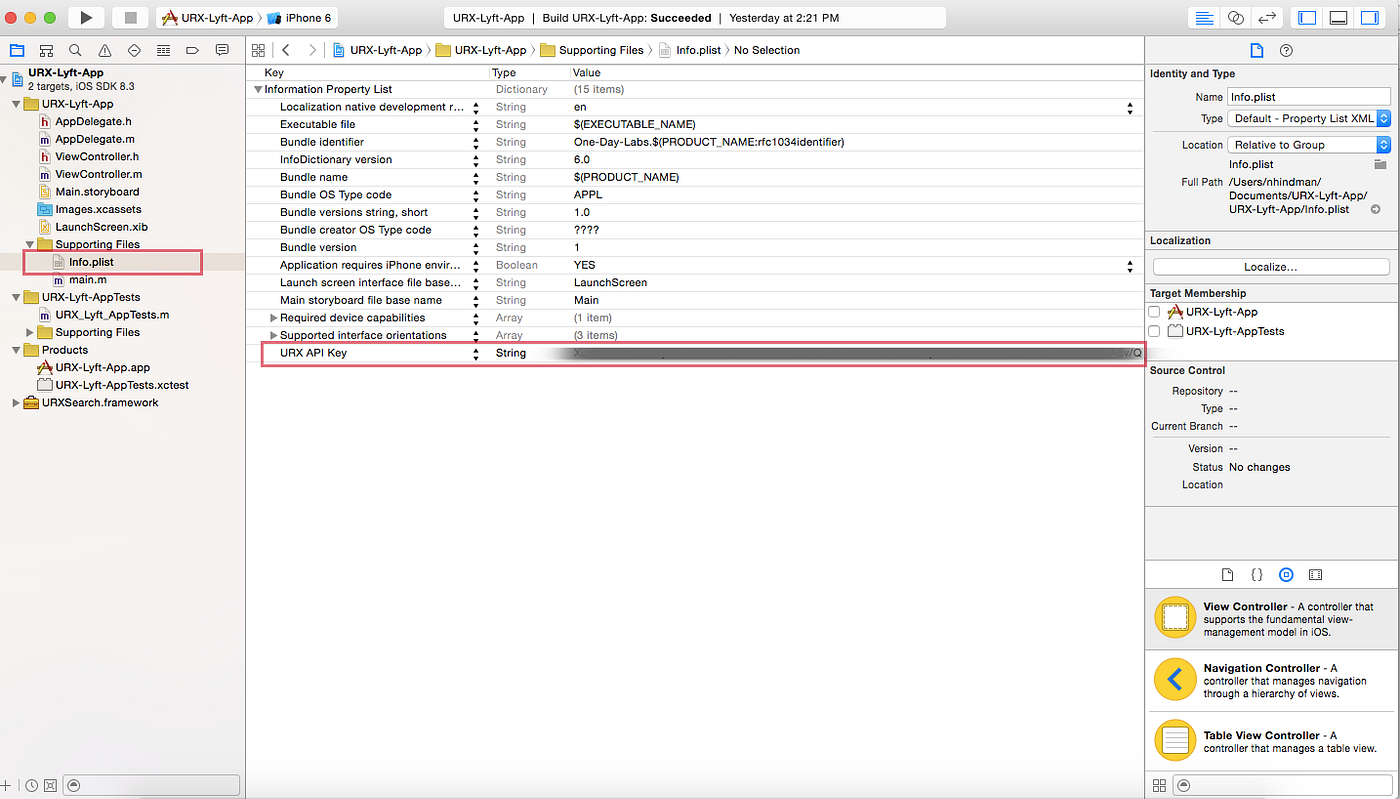Toggle the Utilities pane visibility
The image size is (1400, 799).
click(1370, 18)
